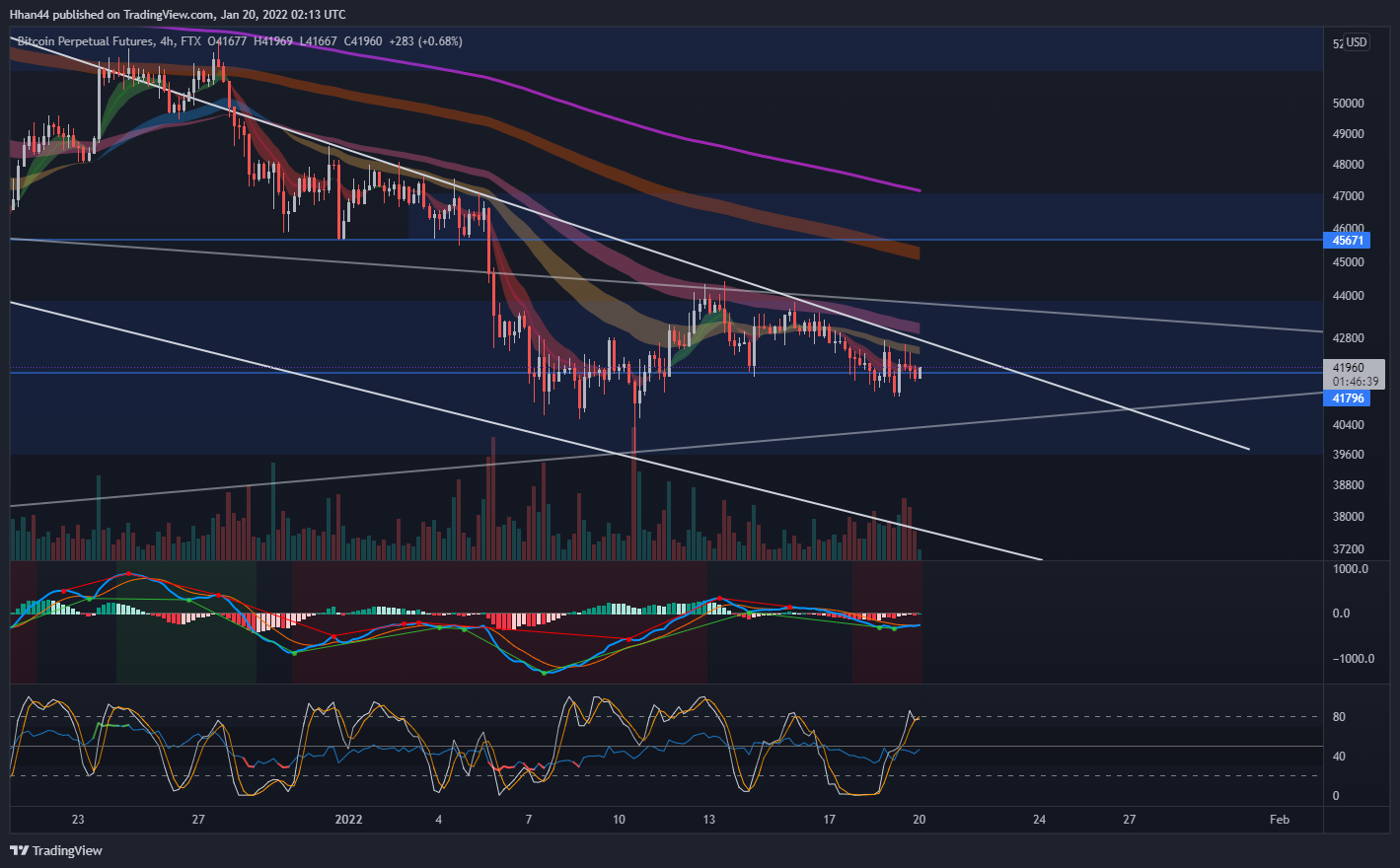Click the 4 date on time axis
The width and height of the screenshot is (1400, 868).
pyautogui.click(x=439, y=820)
